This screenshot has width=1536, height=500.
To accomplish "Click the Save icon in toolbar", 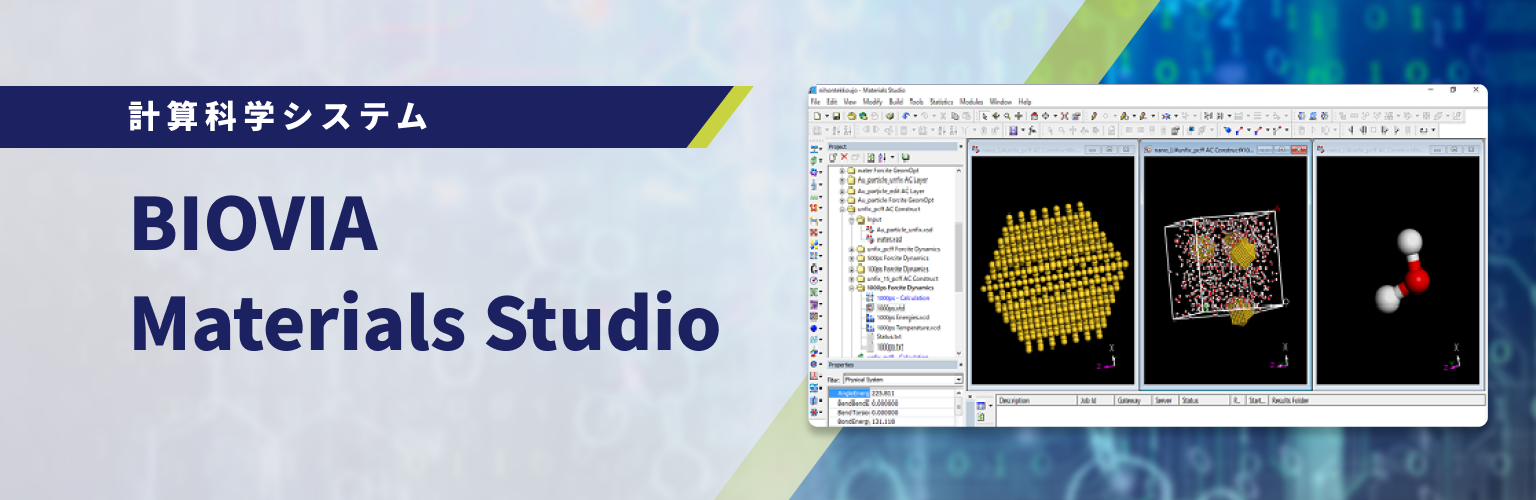I will pos(836,116).
